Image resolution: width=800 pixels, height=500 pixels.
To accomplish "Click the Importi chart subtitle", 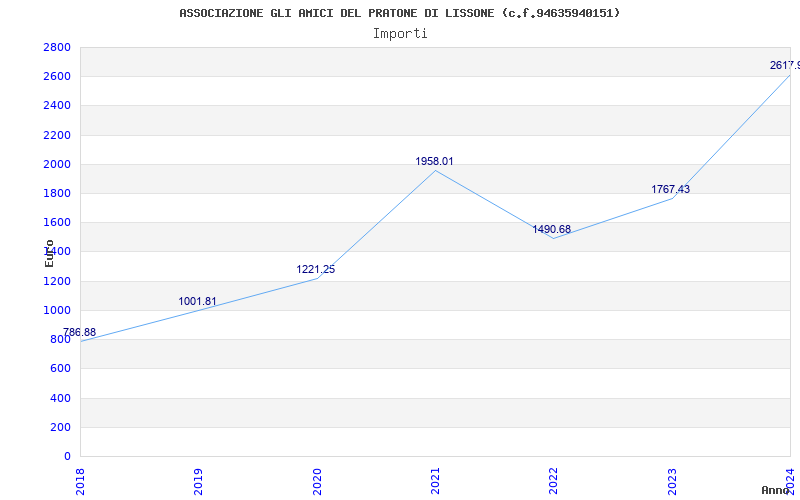I will click(x=400, y=34).
